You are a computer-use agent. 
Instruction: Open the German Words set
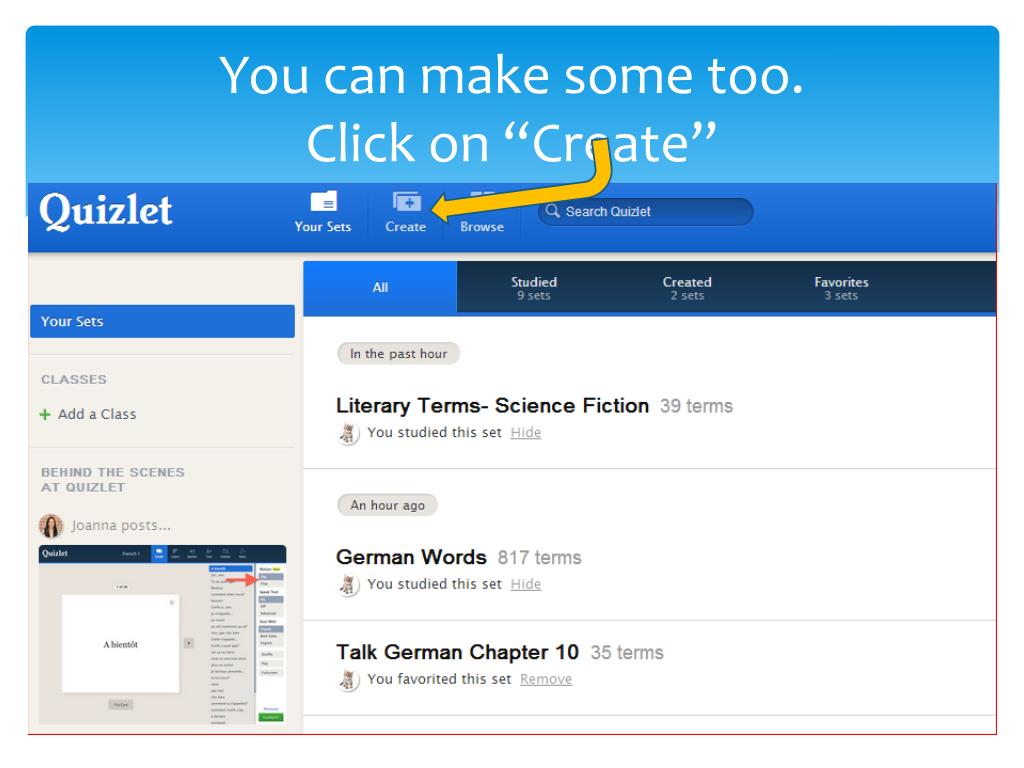click(411, 557)
